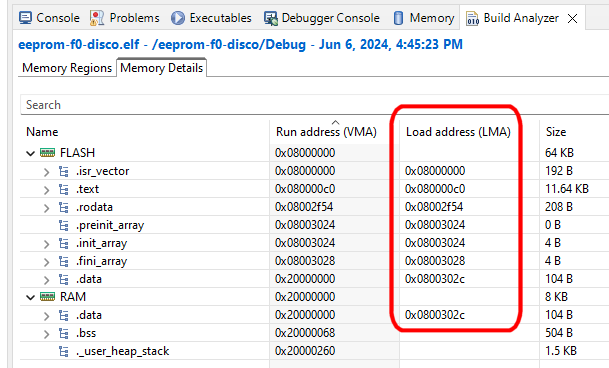Expand the .fini_array section
Image resolution: width=609 pixels, height=368 pixels.
pyautogui.click(x=46, y=262)
